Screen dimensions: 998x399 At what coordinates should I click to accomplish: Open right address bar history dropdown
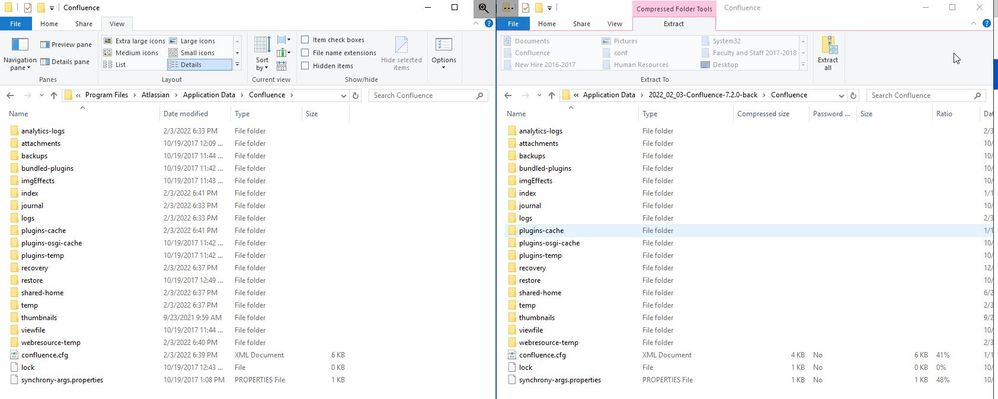click(841, 95)
